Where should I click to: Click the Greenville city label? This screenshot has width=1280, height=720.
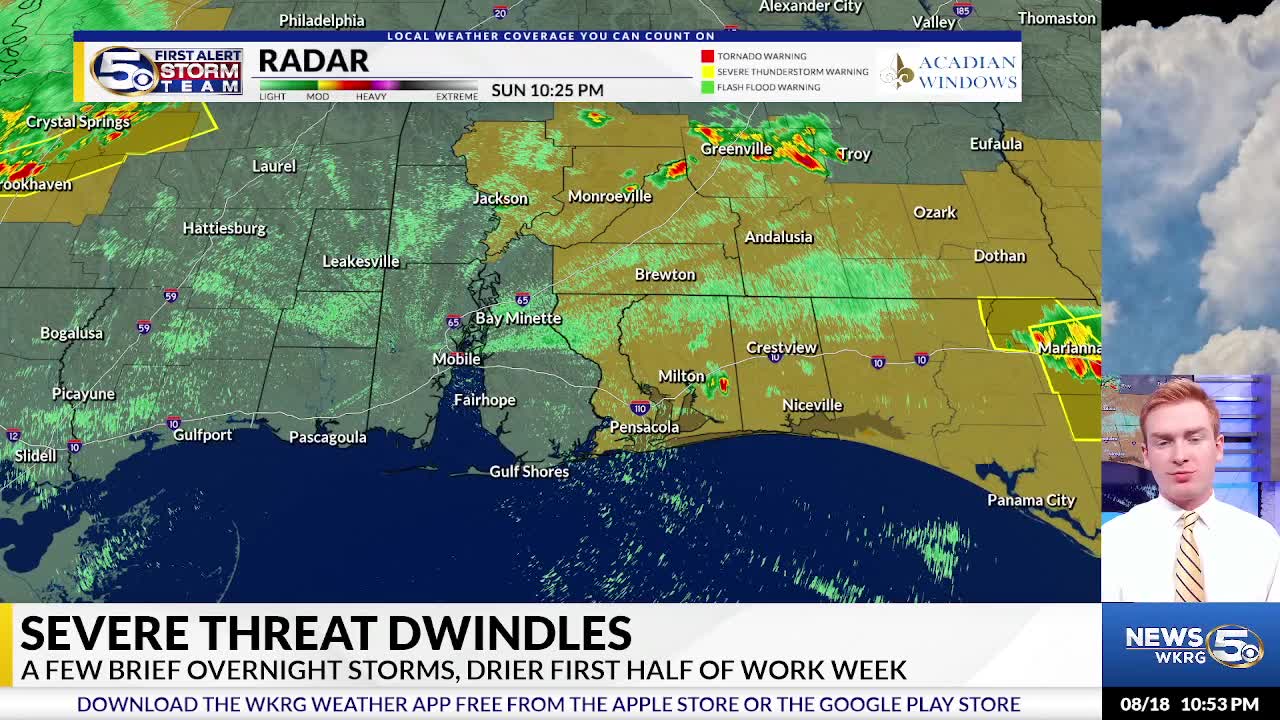tap(736, 149)
